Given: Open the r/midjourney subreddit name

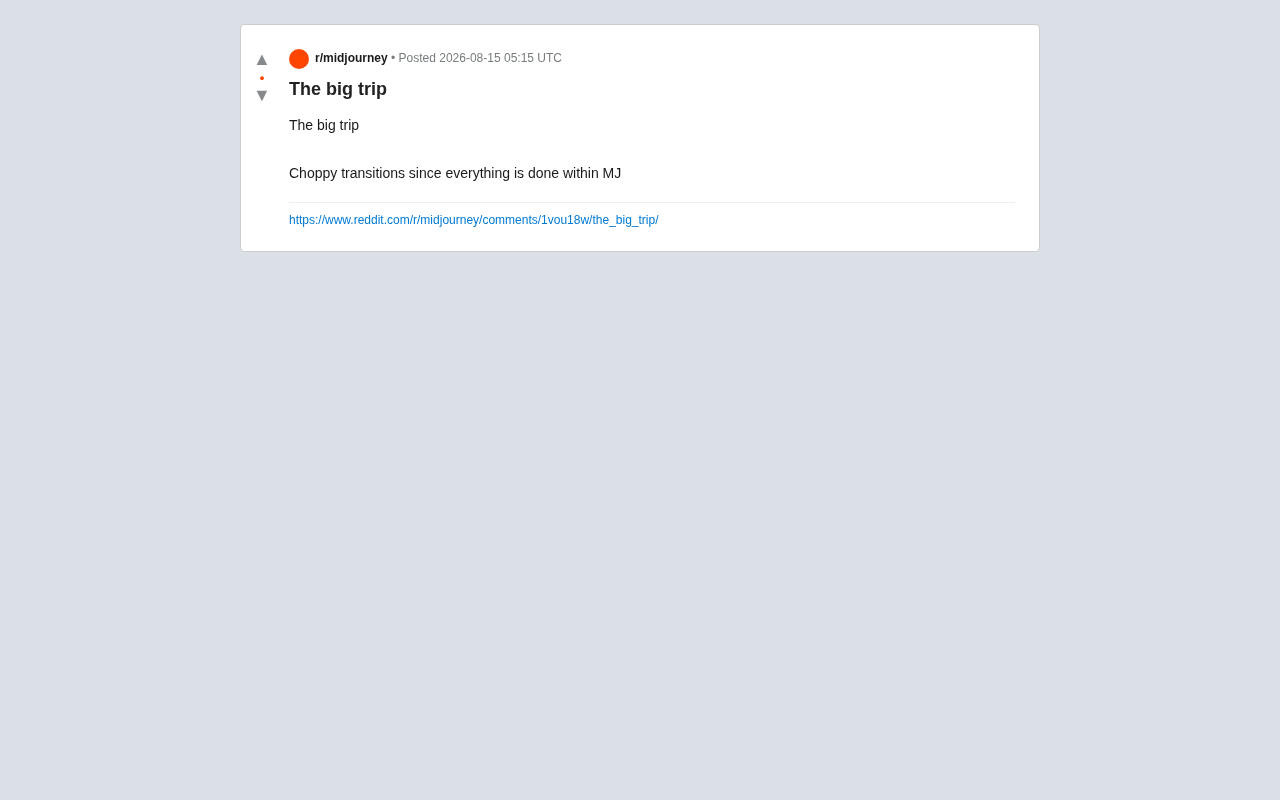Looking at the screenshot, I should click(x=351, y=58).
